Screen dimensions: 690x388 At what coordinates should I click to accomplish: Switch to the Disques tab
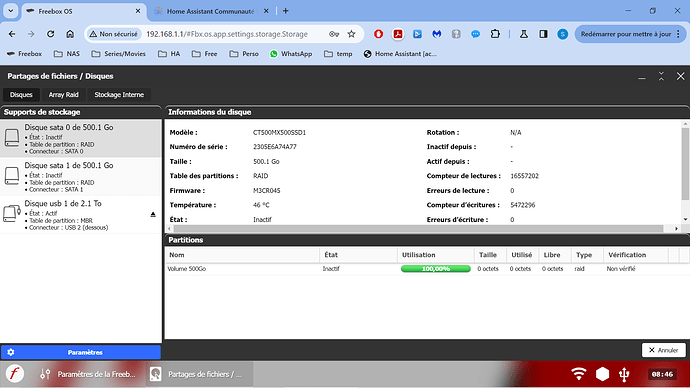pyautogui.click(x=21, y=95)
